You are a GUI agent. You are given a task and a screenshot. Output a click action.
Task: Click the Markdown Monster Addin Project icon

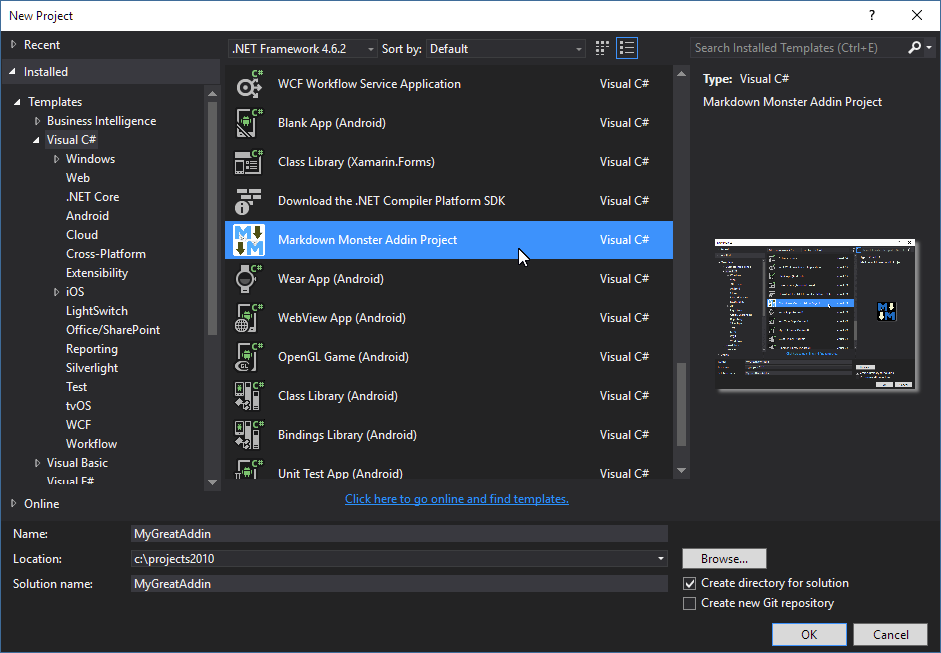[248, 240]
